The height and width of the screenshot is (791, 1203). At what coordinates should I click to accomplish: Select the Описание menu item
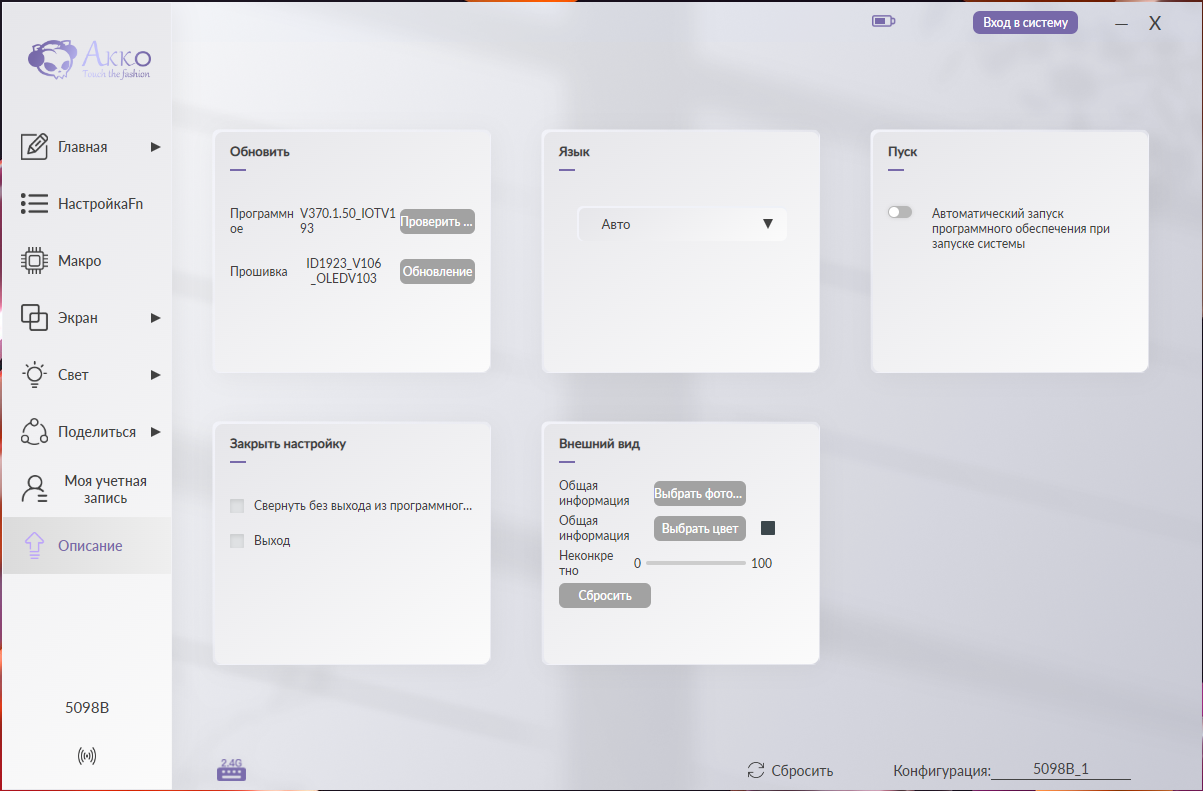pyautogui.click(x=87, y=546)
